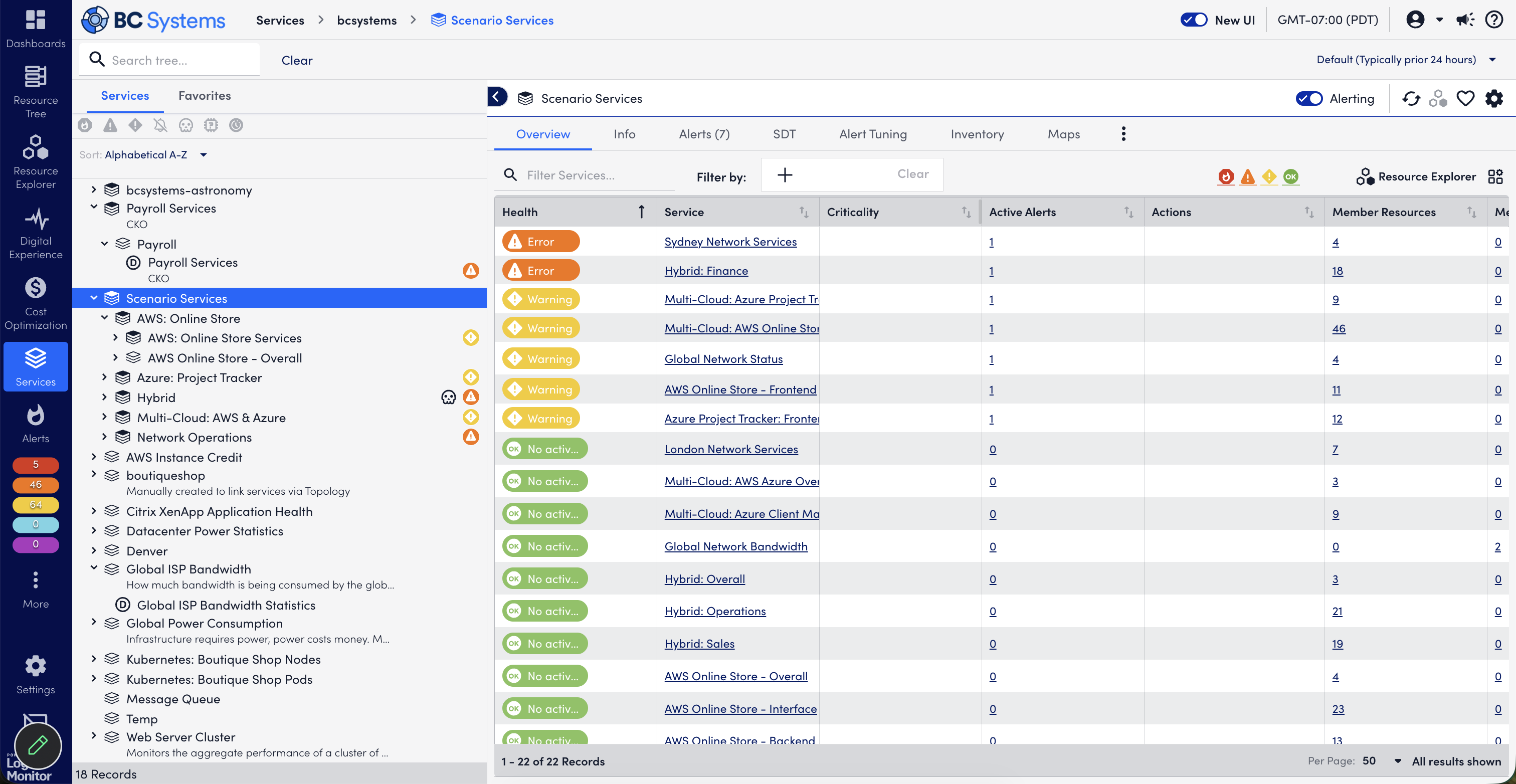Open the Favorites tab
Screen dimensions: 1516x784
[204, 95]
